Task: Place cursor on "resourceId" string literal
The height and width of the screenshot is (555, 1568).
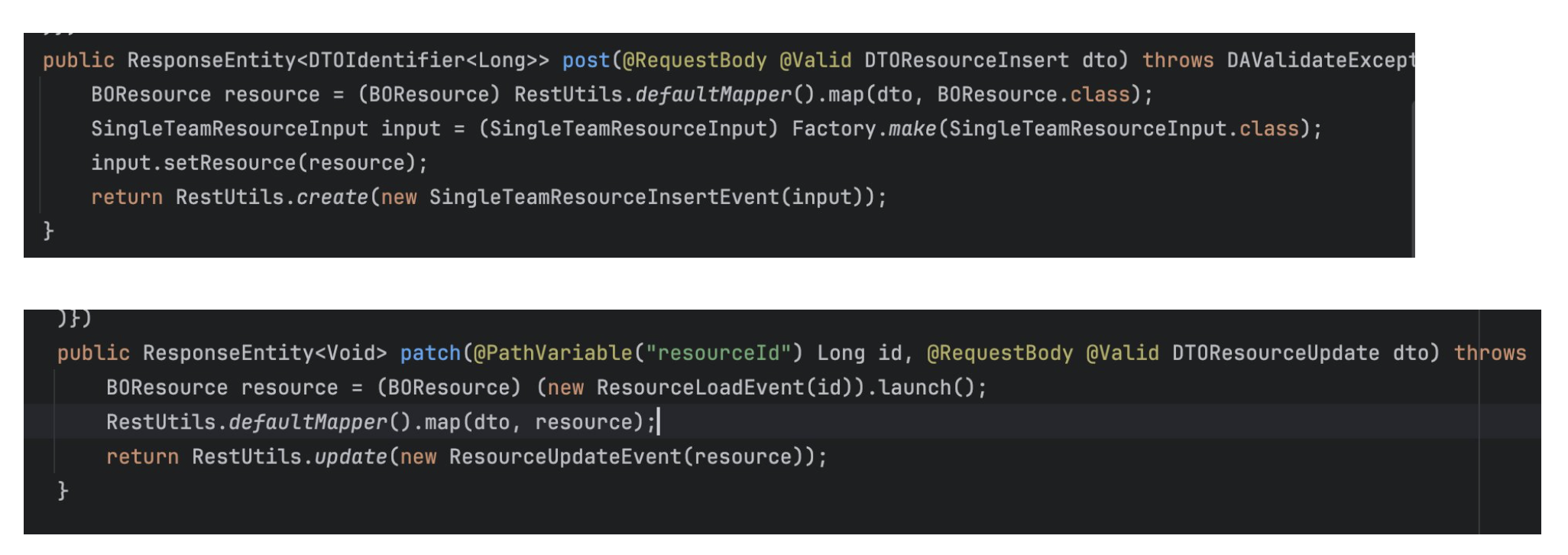Action: (x=718, y=353)
